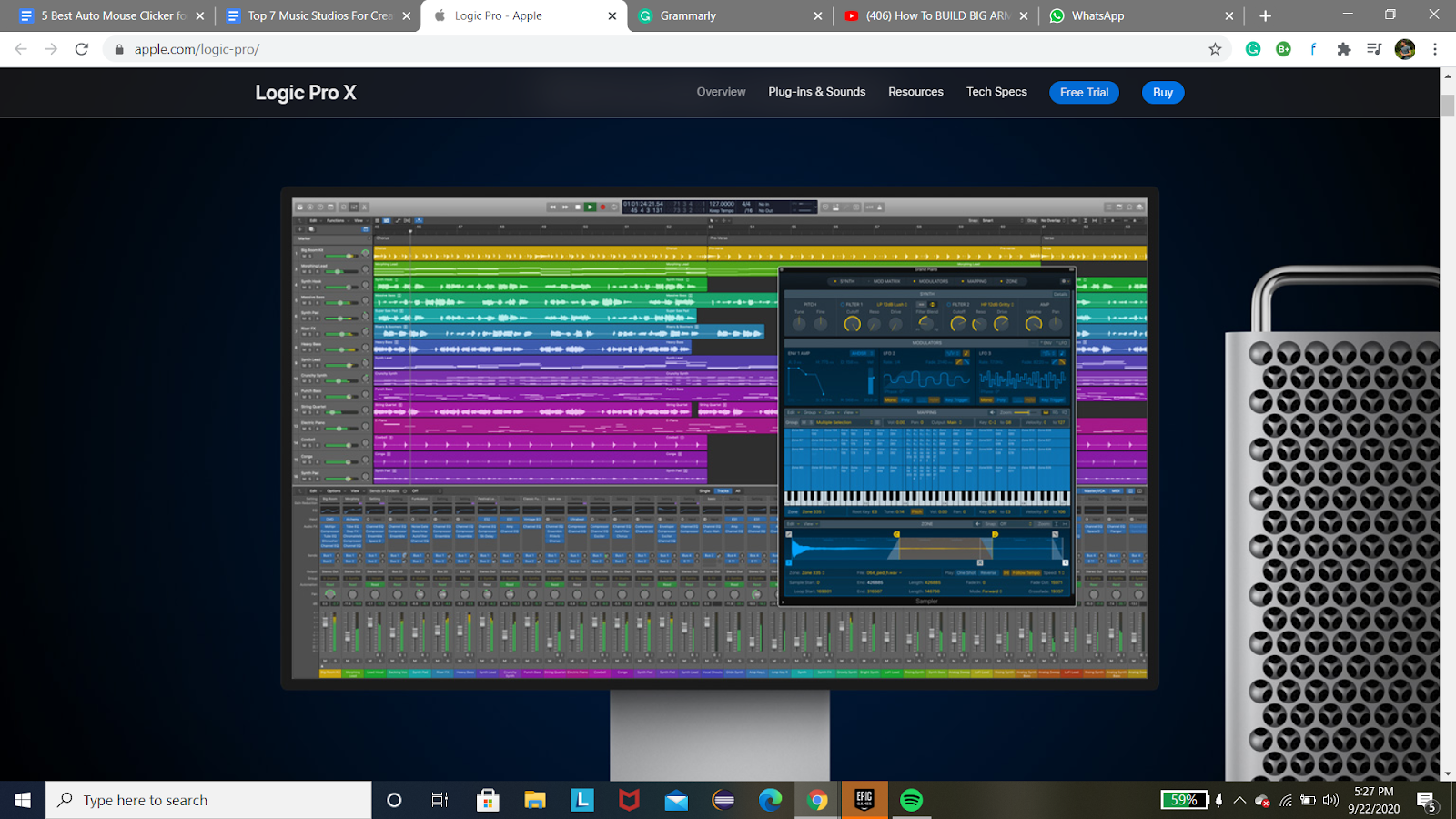
Task: Switch to the WhatsApp tab
Action: click(1139, 15)
